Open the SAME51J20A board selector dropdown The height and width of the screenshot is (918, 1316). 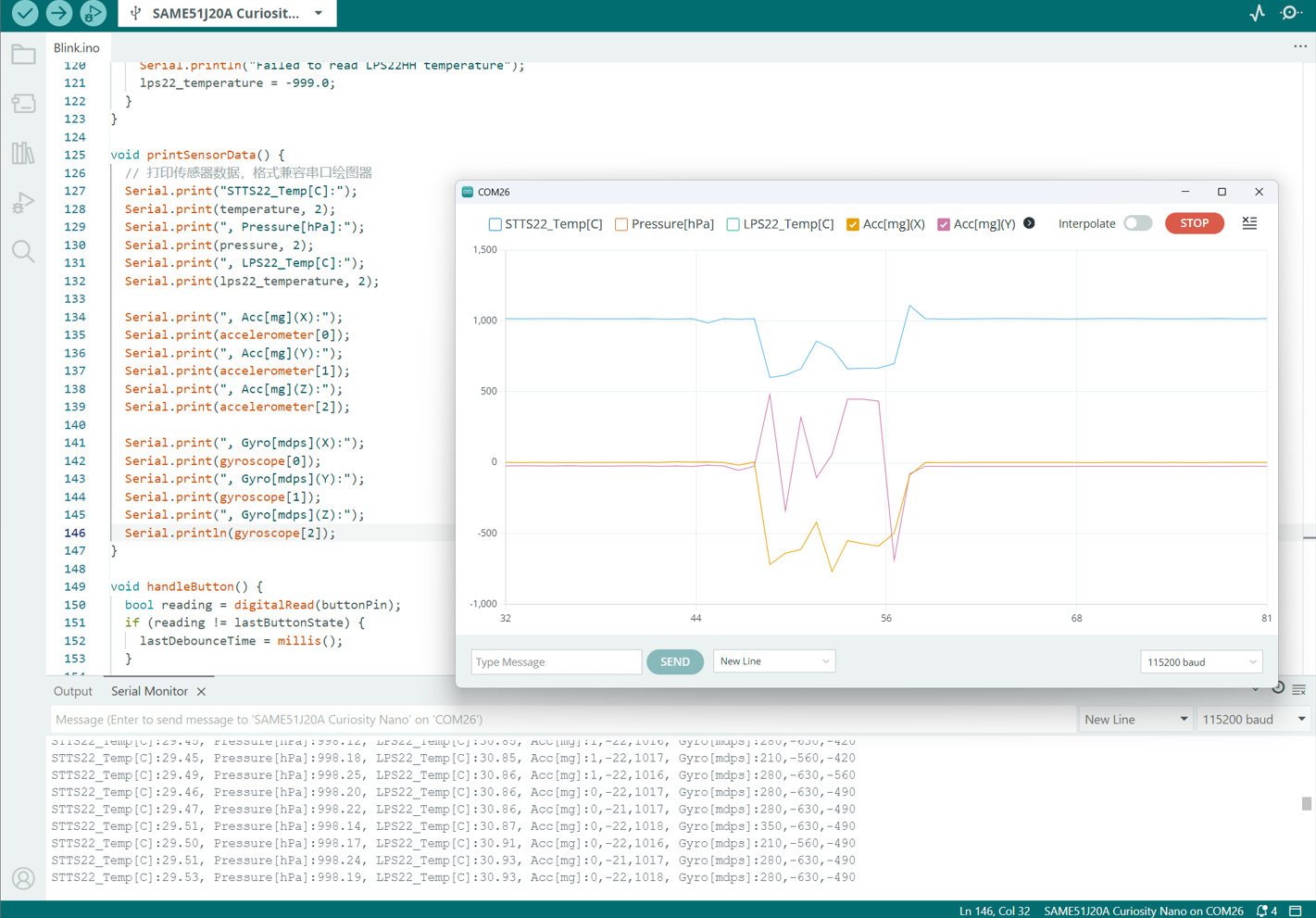tap(227, 13)
